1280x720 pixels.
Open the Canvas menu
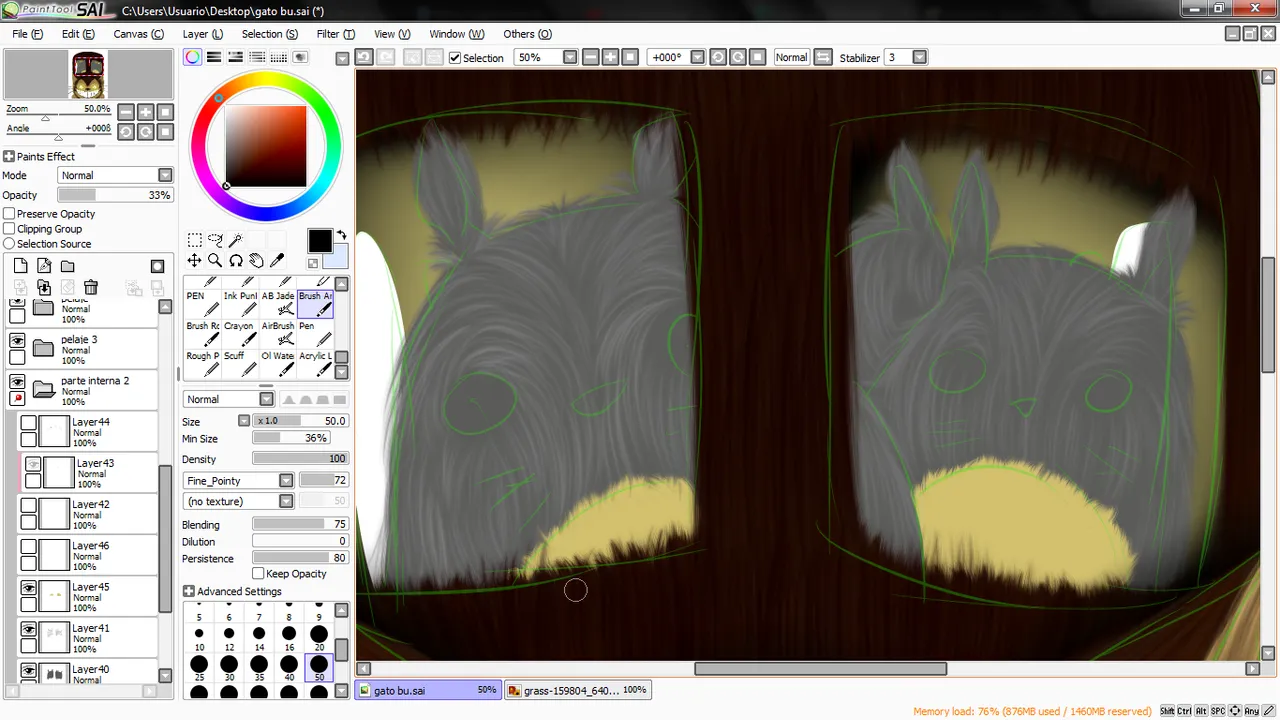click(138, 34)
